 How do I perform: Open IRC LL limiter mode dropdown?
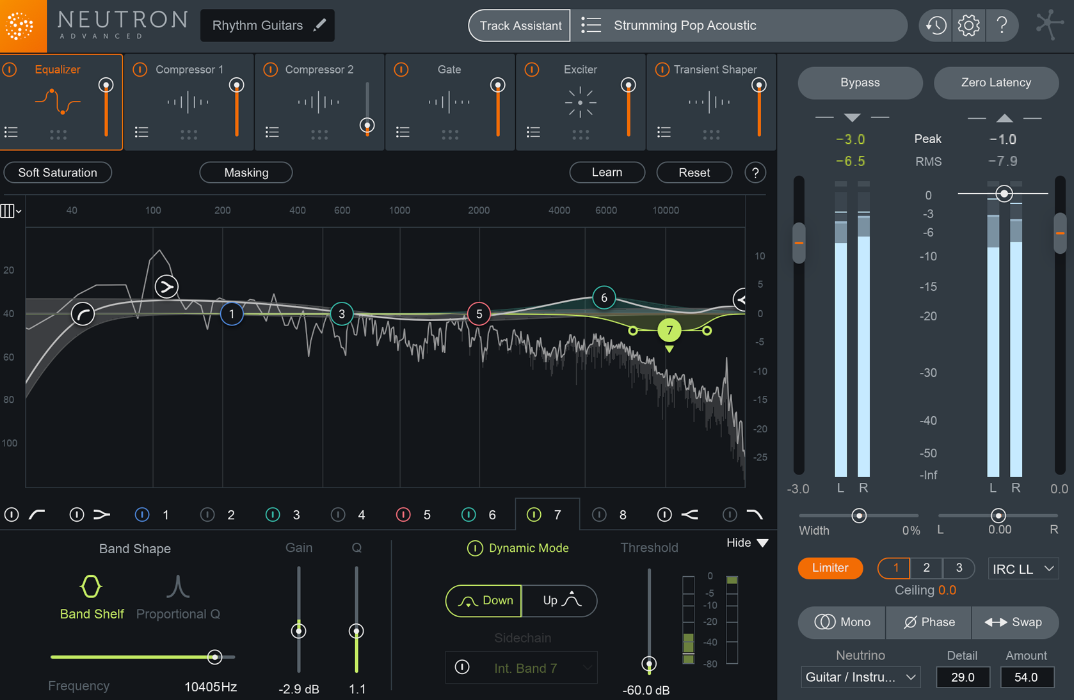pyautogui.click(x=1023, y=568)
